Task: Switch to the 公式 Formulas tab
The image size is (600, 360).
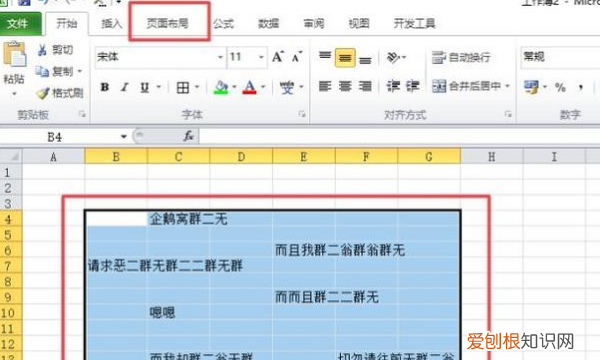Action: point(223,24)
